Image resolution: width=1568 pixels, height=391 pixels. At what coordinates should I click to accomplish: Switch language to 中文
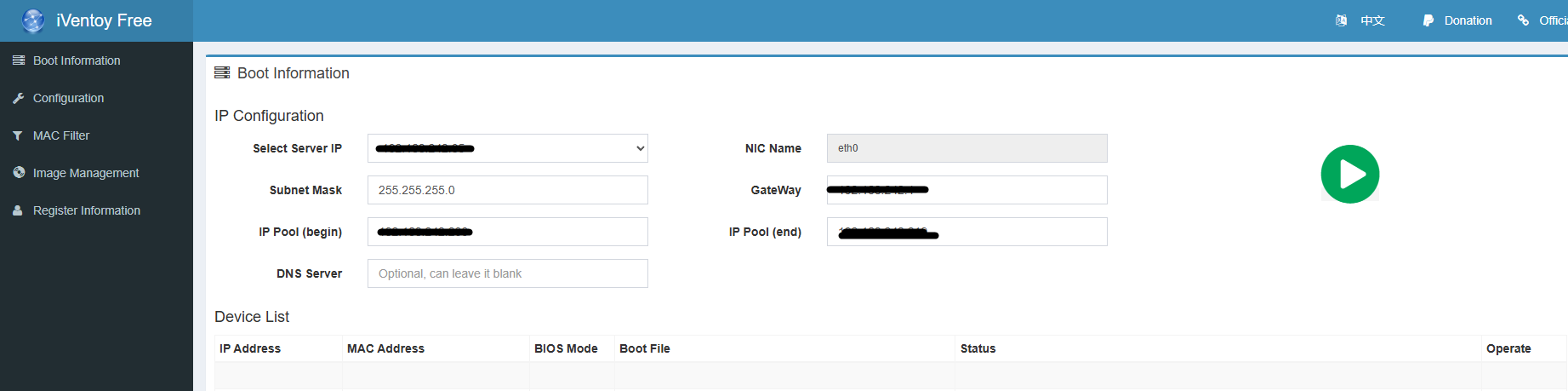coord(1372,20)
